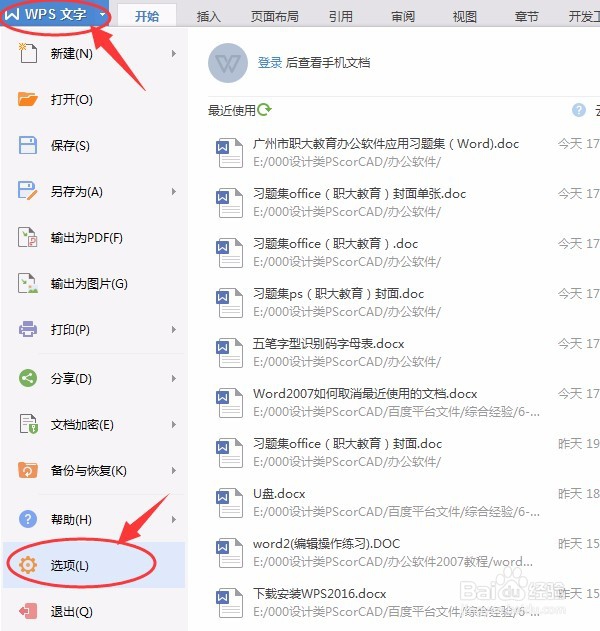The image size is (600, 631).
Task: Expand the 另存为(A) submenu arrow
Action: click(173, 191)
